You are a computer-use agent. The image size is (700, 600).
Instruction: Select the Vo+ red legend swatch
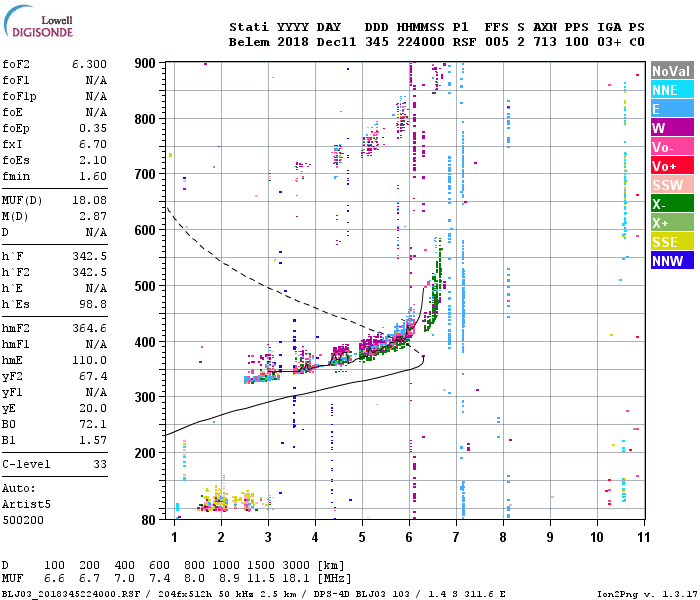coord(672,166)
